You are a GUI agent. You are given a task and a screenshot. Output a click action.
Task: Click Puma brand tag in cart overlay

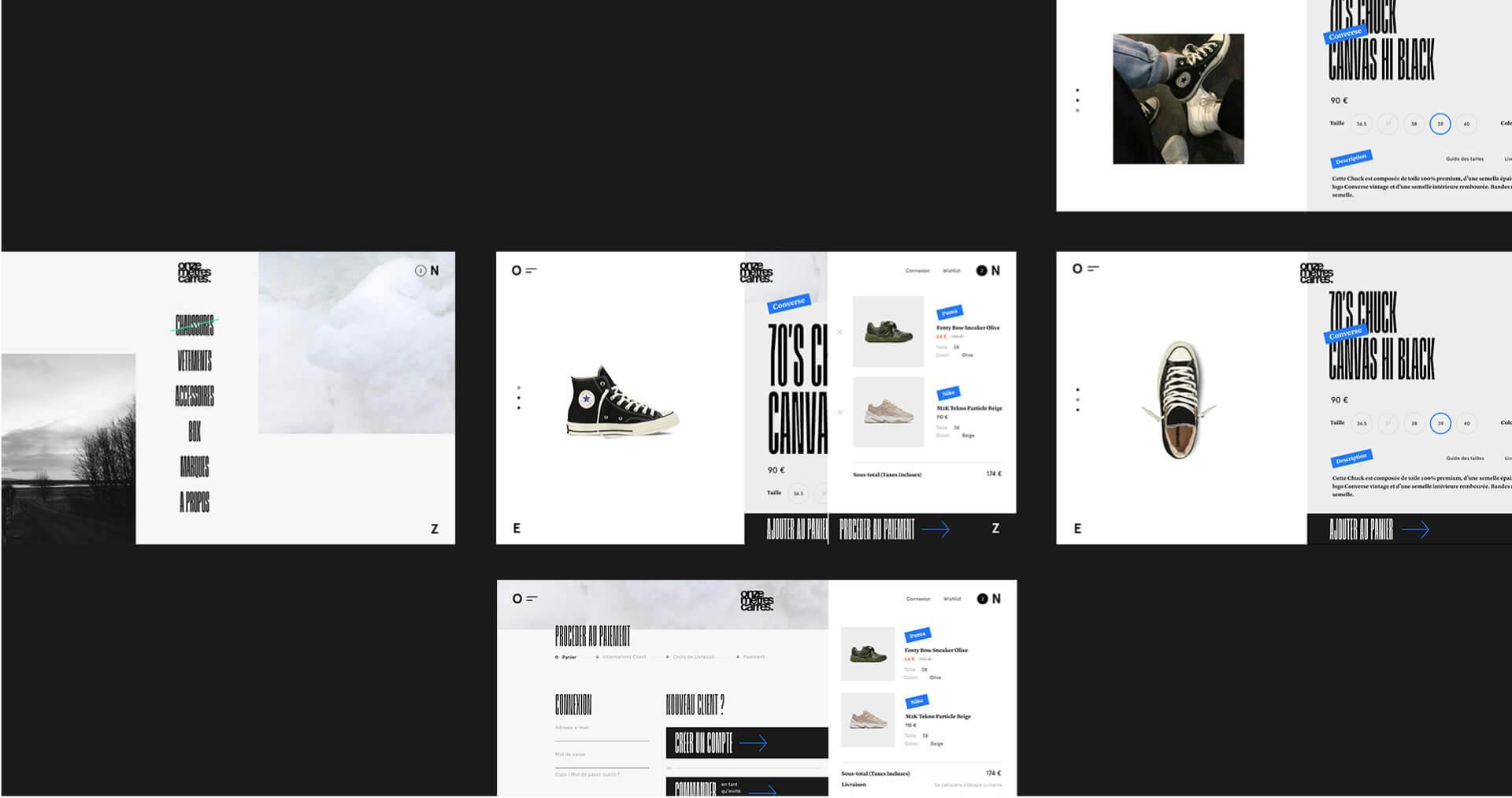pos(950,312)
